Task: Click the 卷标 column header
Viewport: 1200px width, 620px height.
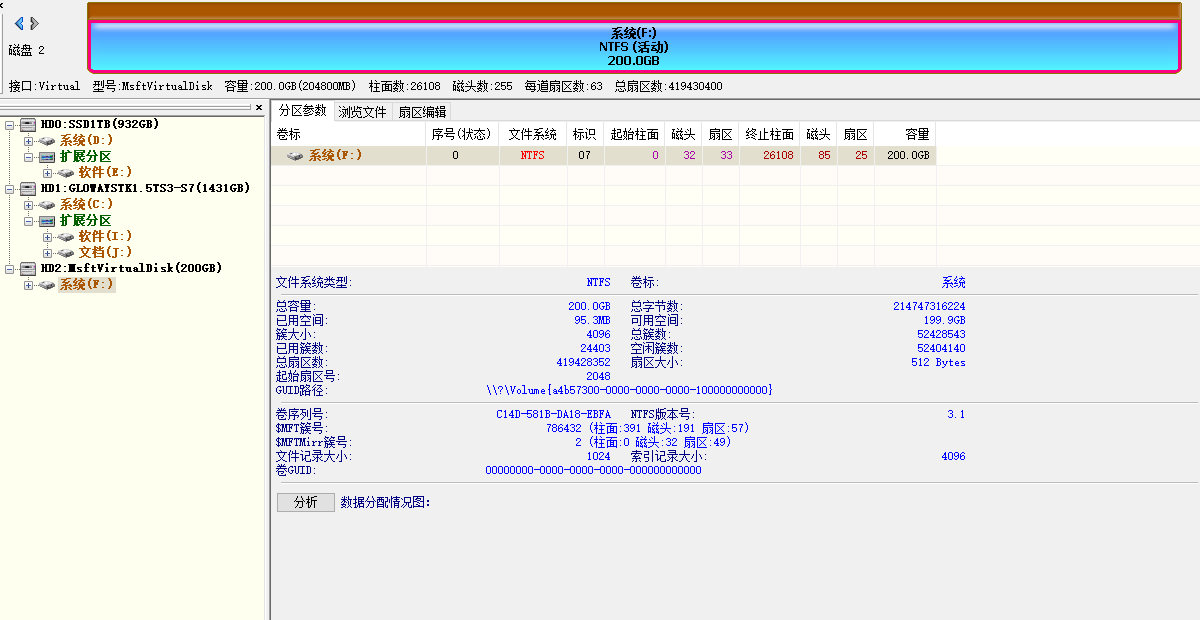Action: click(348, 134)
